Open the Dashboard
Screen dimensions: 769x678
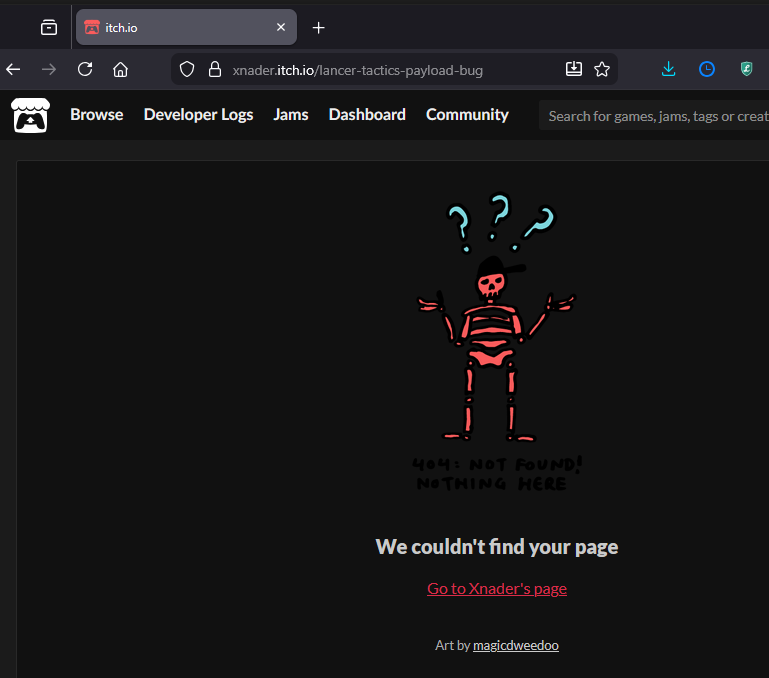[x=367, y=115]
